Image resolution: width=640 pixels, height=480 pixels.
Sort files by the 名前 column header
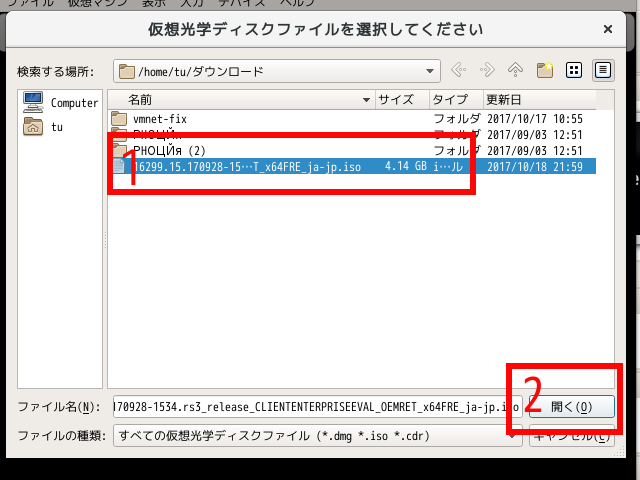pos(240,100)
